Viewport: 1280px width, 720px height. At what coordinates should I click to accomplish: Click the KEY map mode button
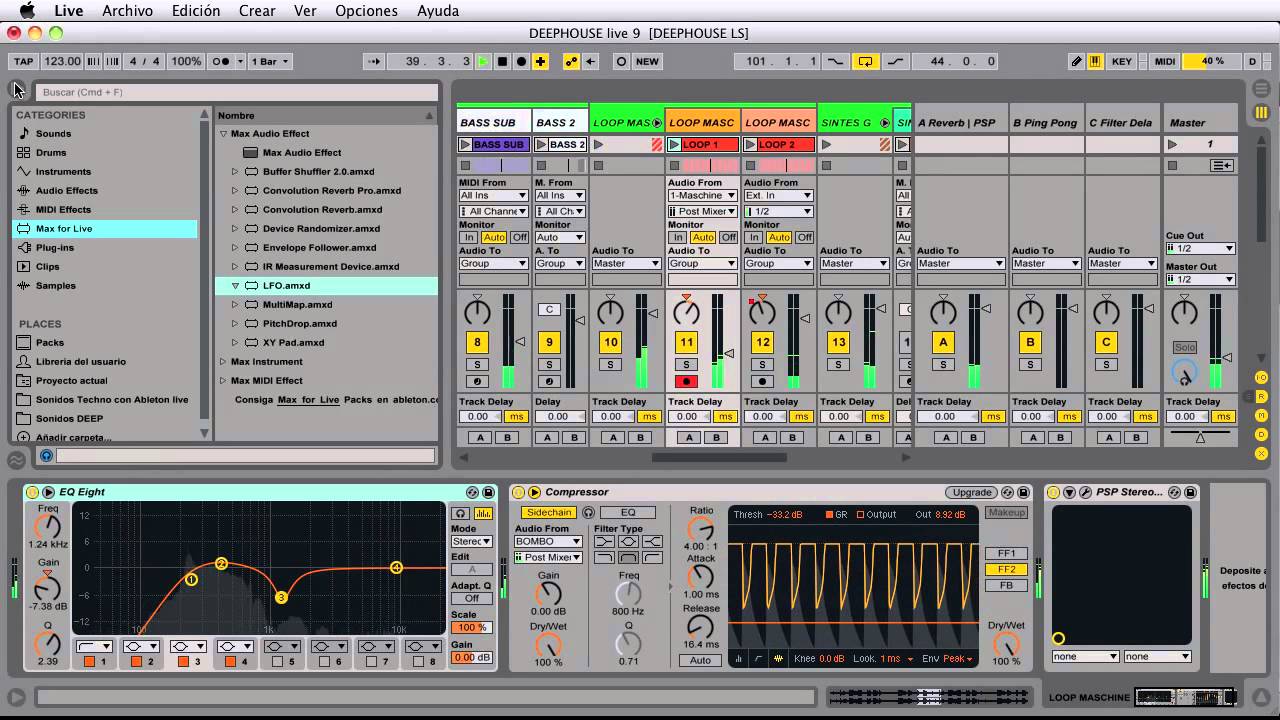click(x=1122, y=61)
